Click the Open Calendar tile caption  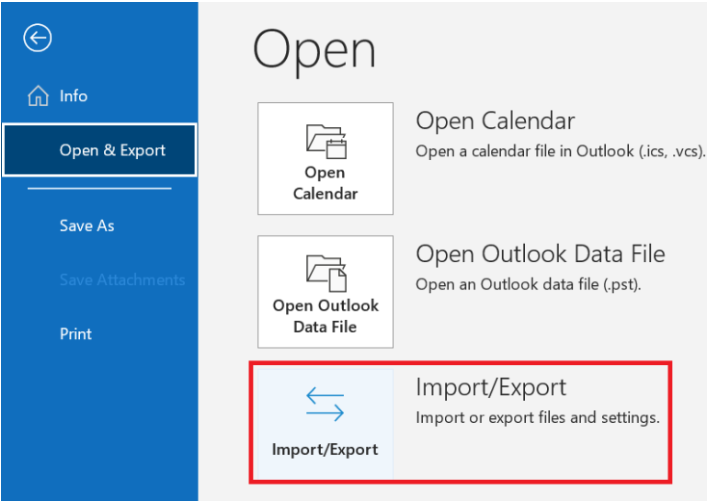[326, 183]
